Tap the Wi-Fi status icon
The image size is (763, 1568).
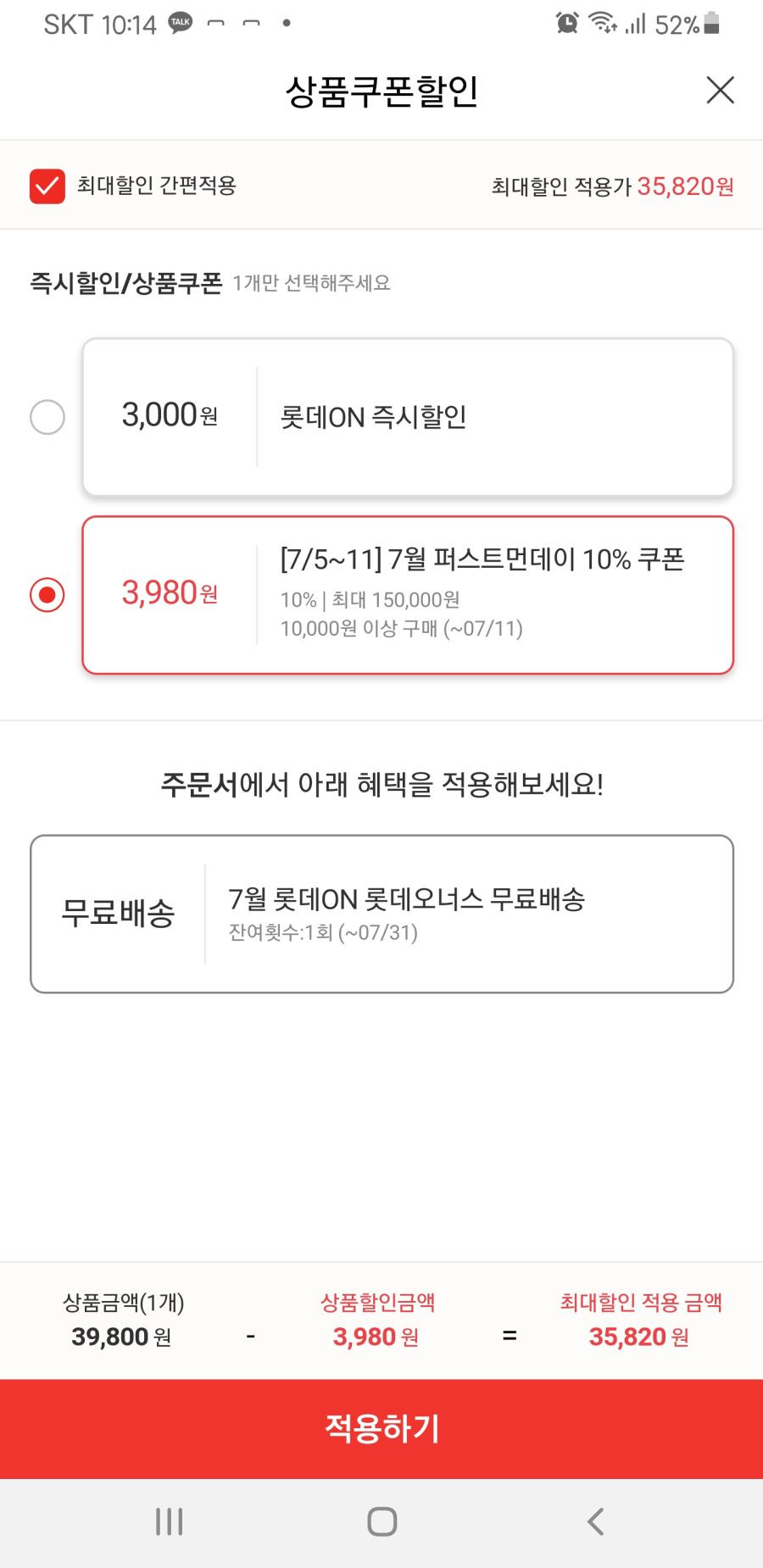[603, 24]
